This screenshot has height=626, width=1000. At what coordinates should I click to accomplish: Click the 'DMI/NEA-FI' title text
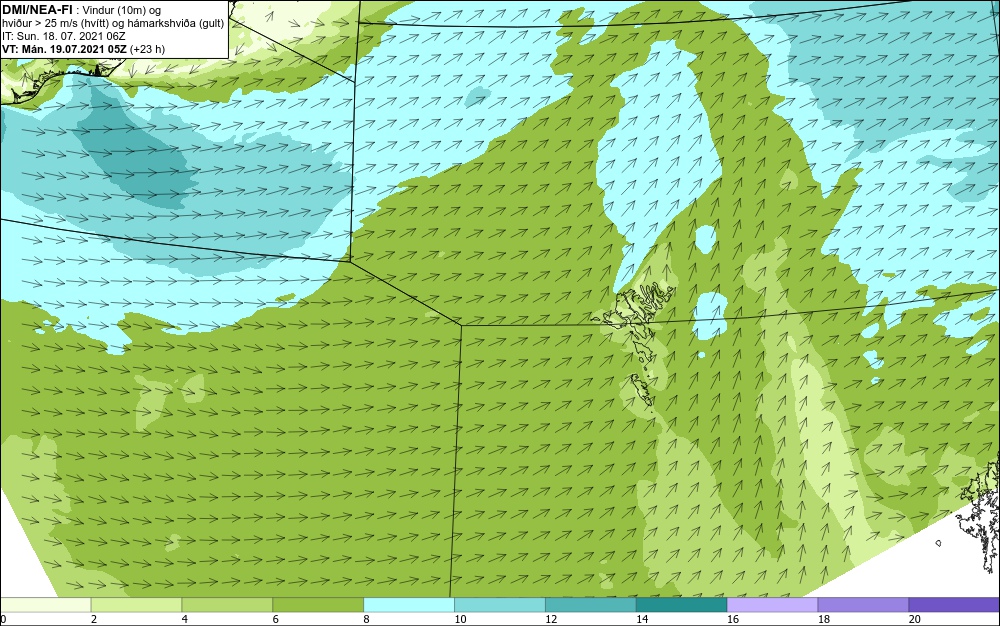point(37,9)
